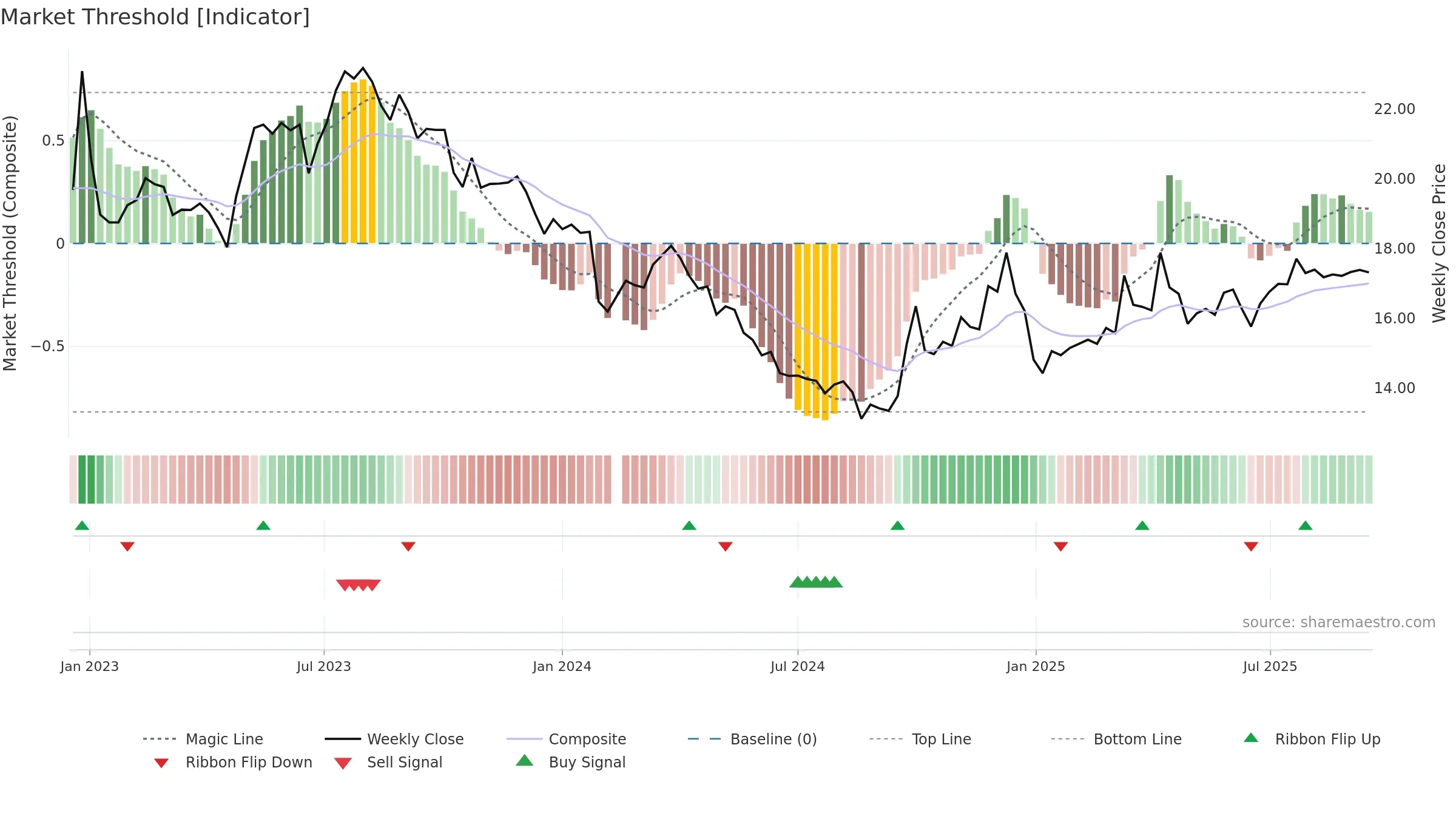Screen dimensions: 1456x819
Task: Click the 0.5 composite axis label
Action: 53,141
